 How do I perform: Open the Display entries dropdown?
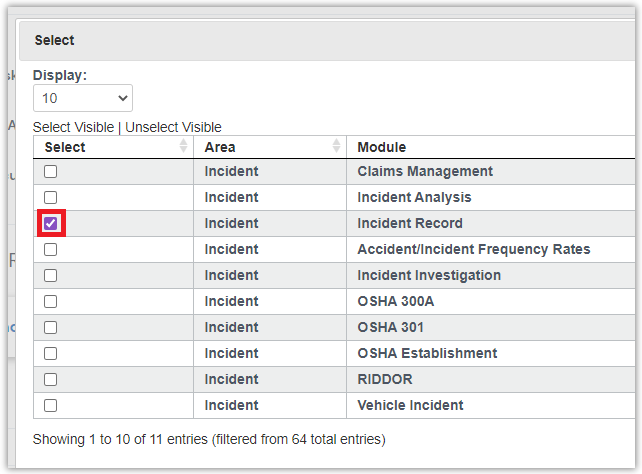[x=83, y=98]
